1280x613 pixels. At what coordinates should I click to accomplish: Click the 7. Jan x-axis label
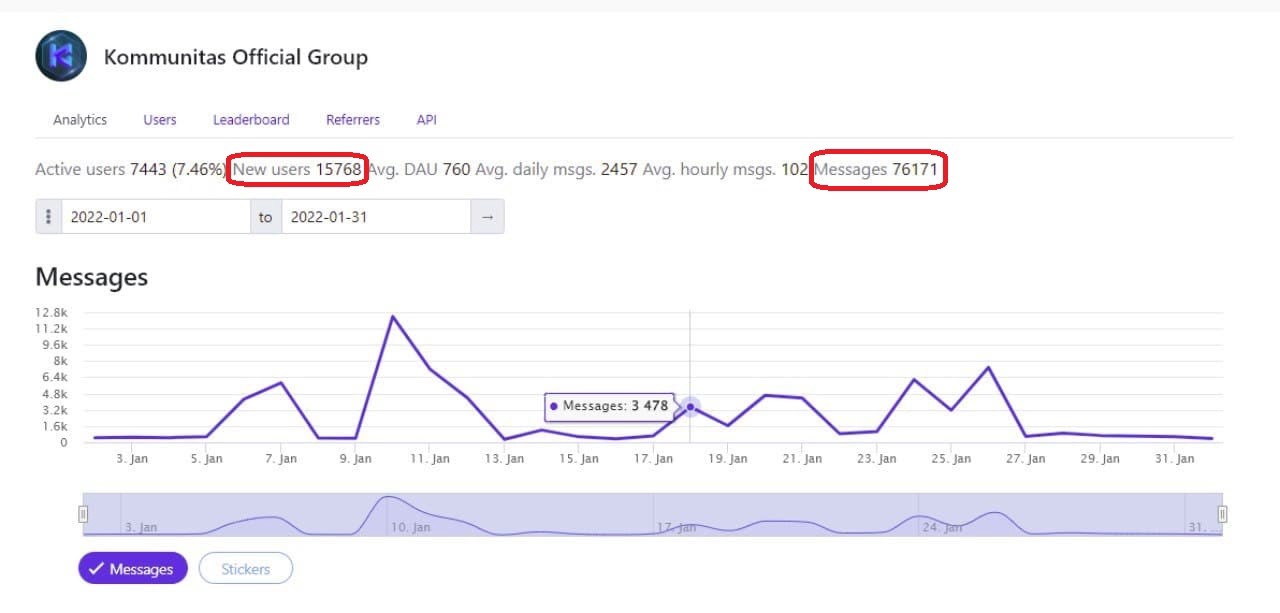click(x=281, y=459)
